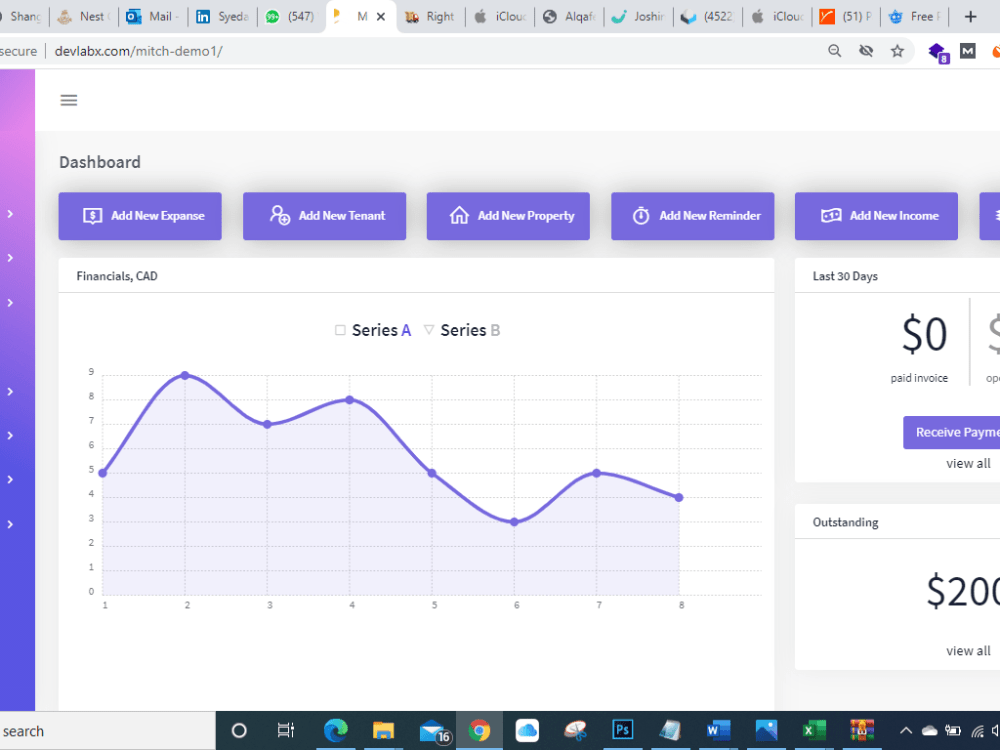Click the Add New Tenant person icon
The width and height of the screenshot is (1000, 750).
(x=279, y=215)
